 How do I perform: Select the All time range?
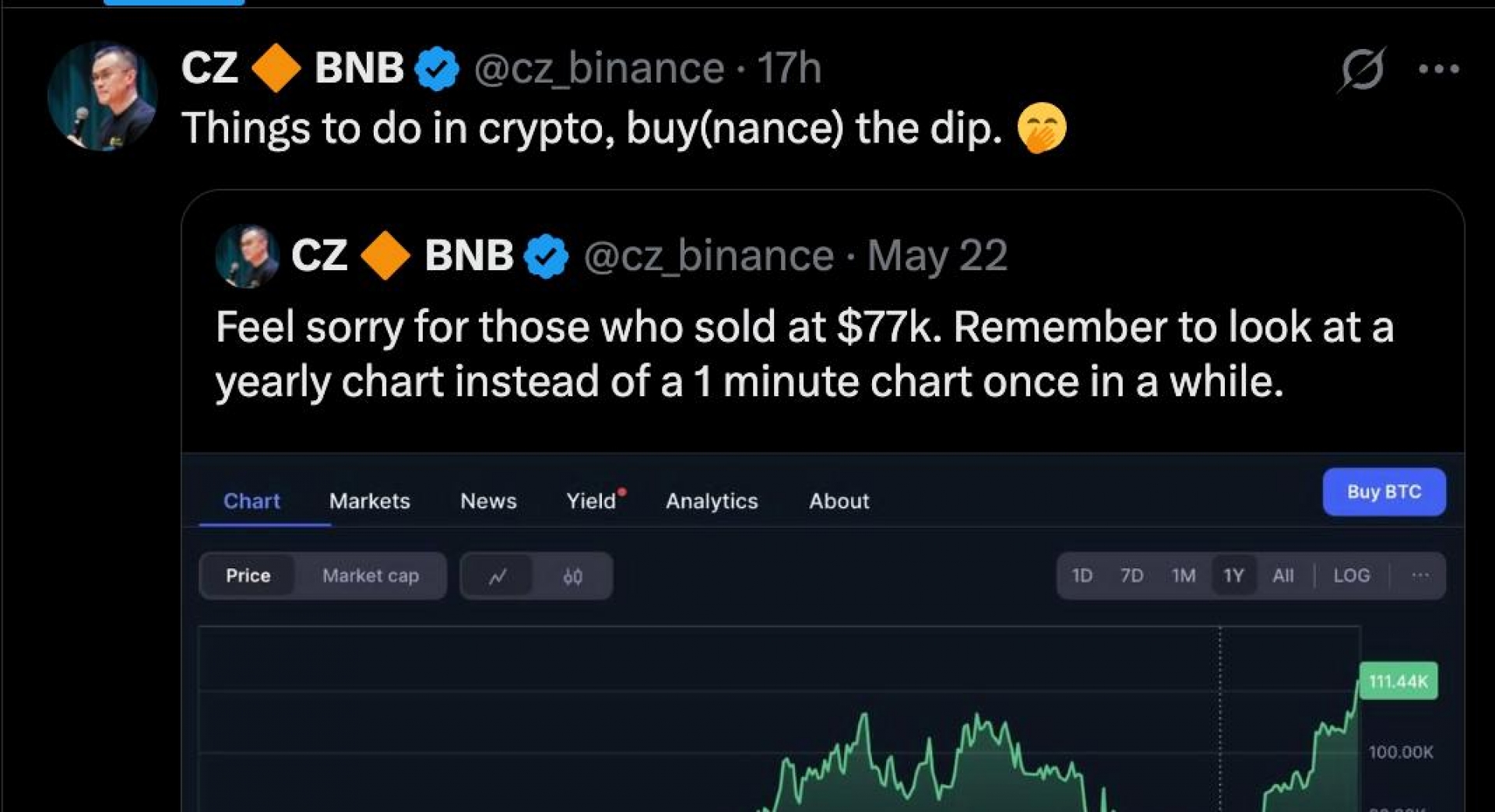1282,576
